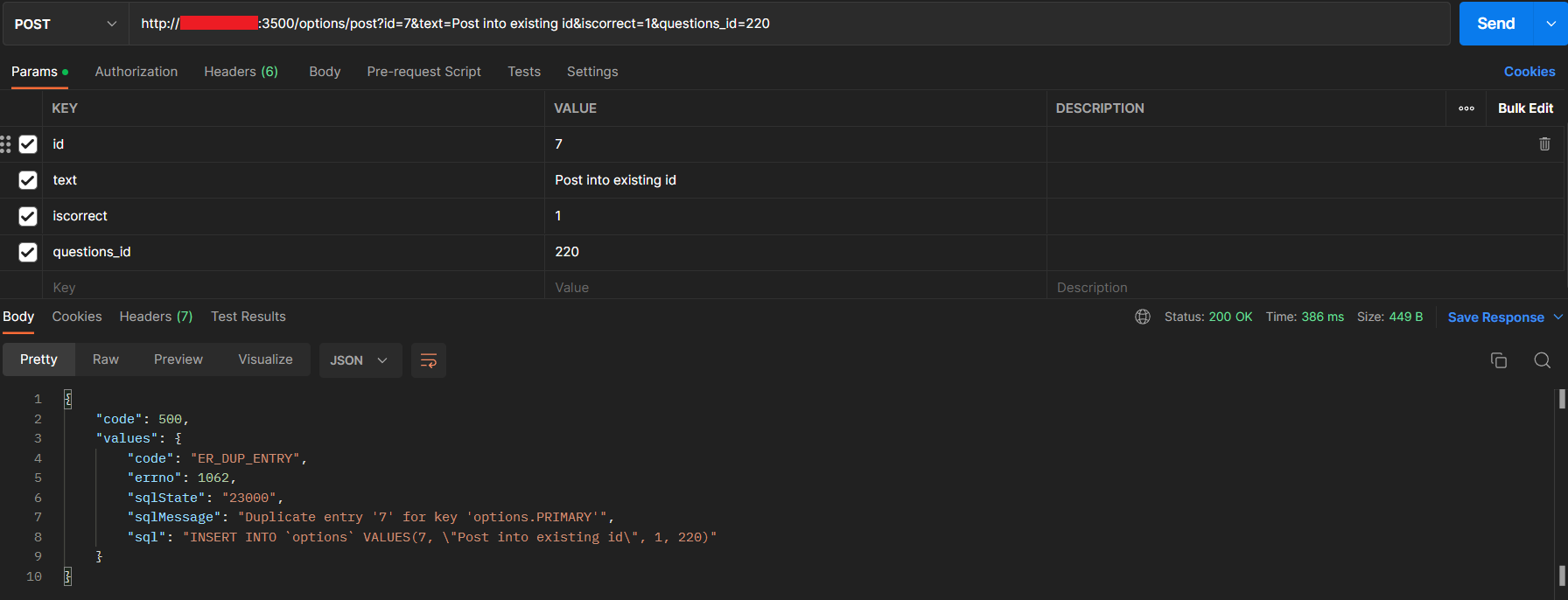The width and height of the screenshot is (1568, 600).
Task: Click the empty Description field in new row
Action: (1305, 287)
